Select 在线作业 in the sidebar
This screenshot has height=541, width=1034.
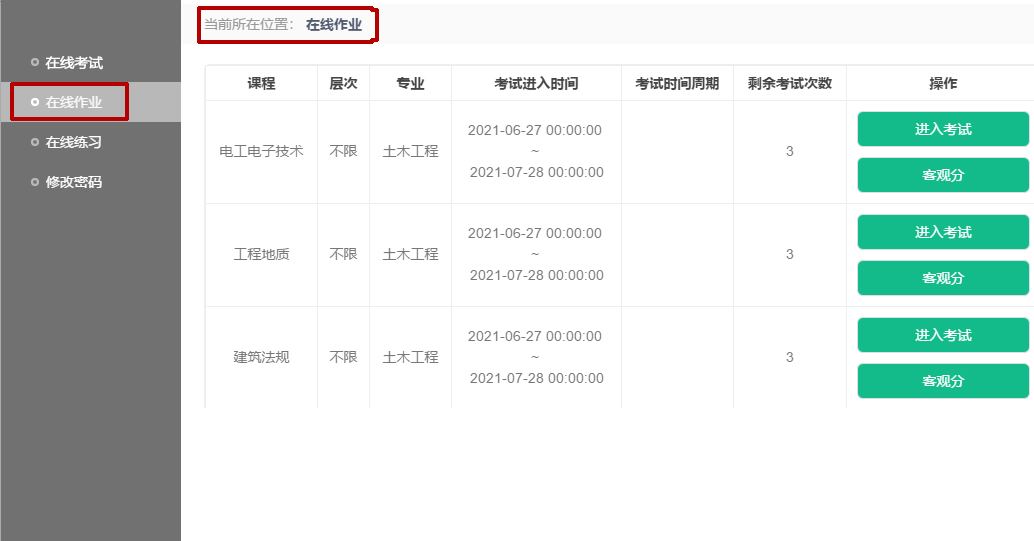coord(73,102)
